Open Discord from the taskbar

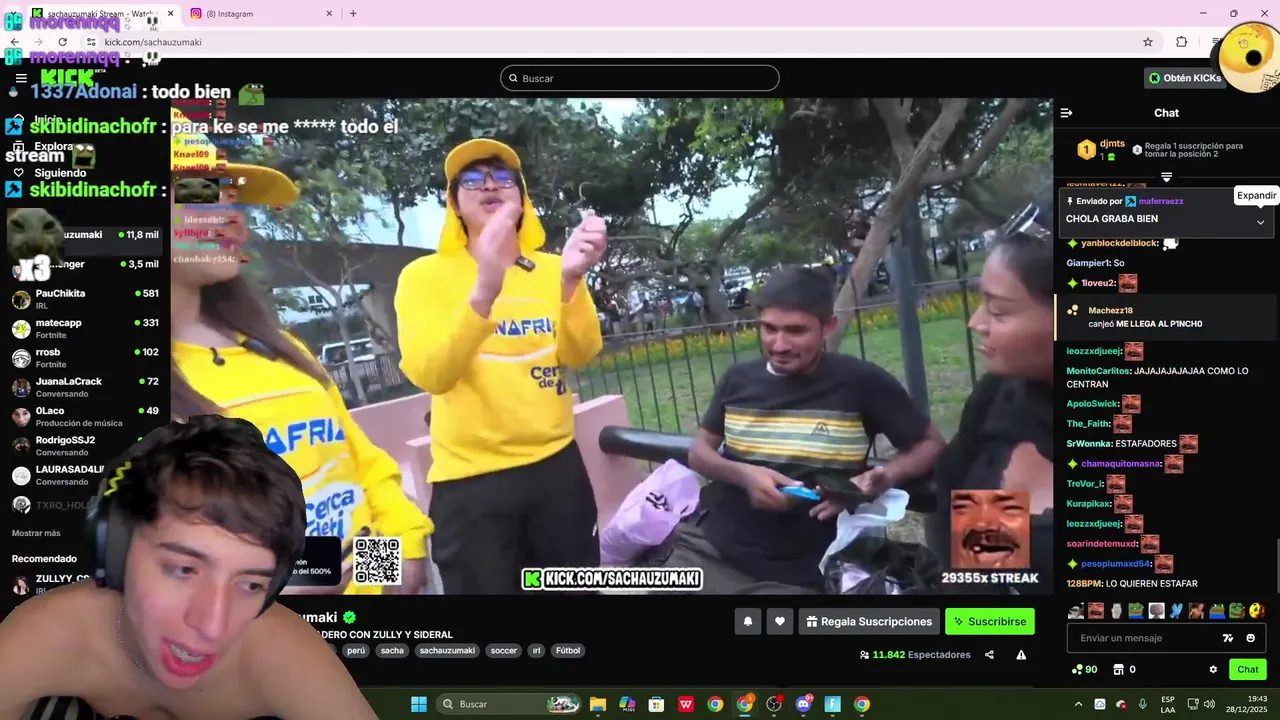pos(803,704)
